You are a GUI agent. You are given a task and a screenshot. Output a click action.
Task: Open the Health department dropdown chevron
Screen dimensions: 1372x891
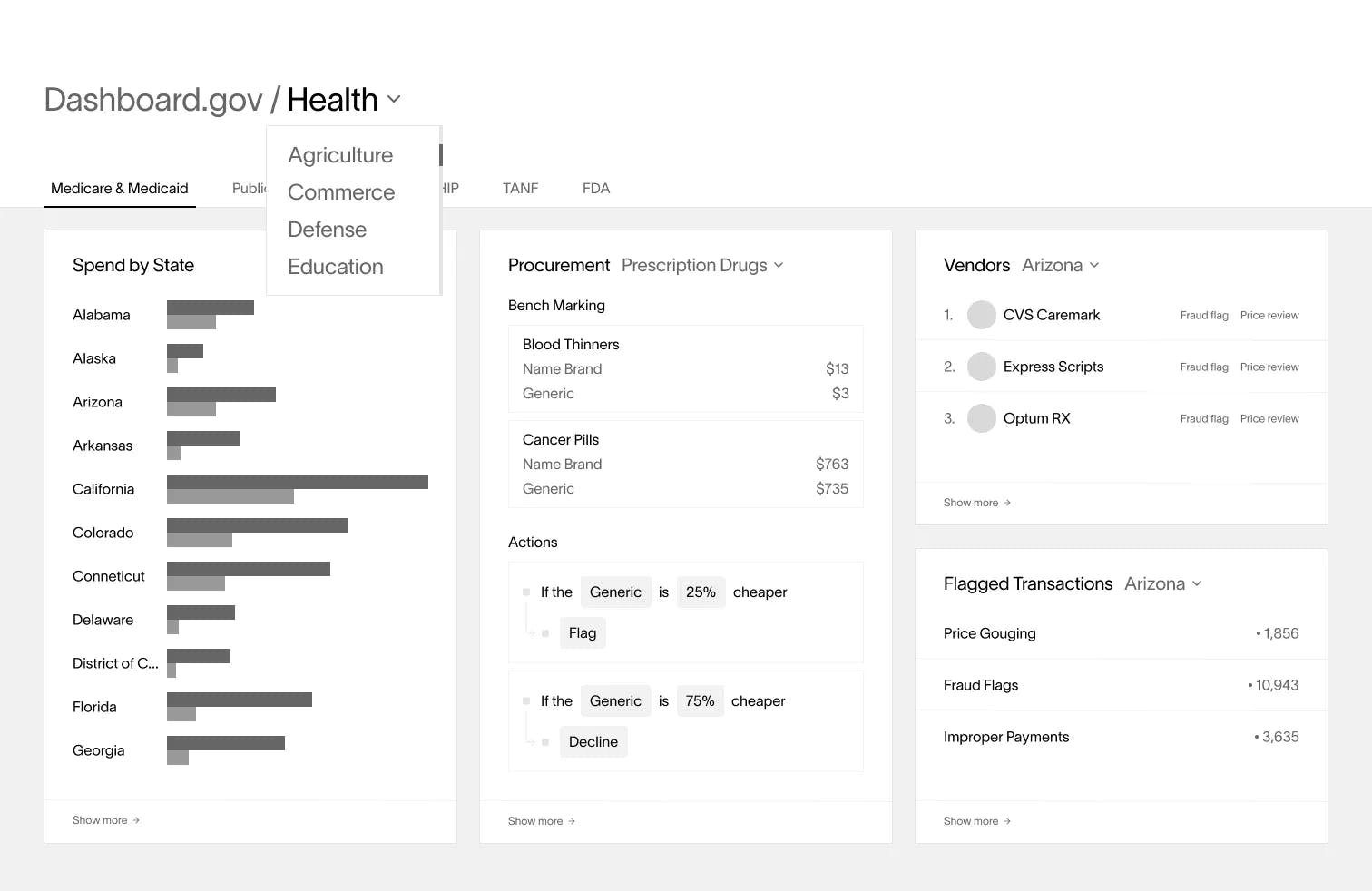394,99
